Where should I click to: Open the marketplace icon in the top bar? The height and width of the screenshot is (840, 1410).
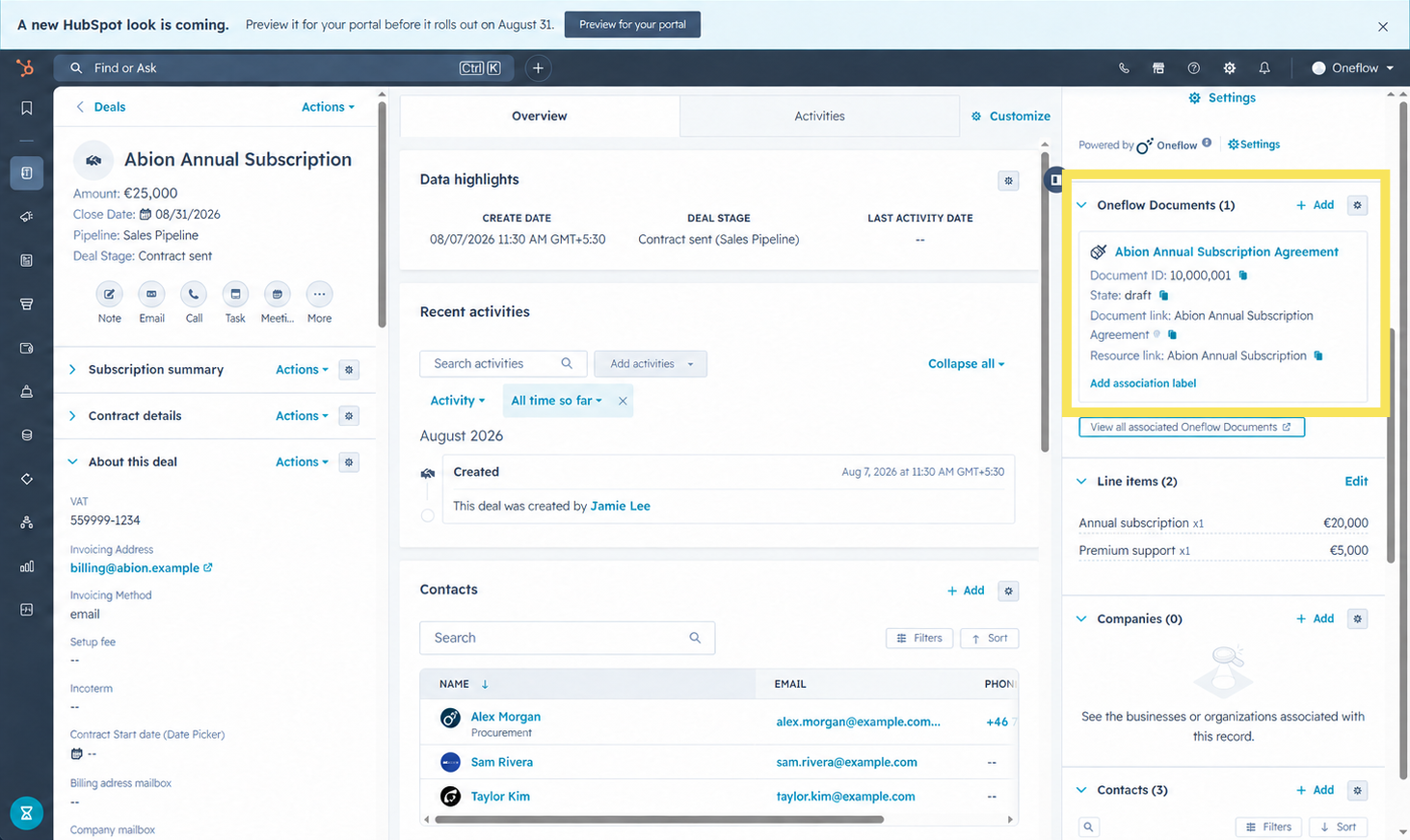tap(1158, 68)
